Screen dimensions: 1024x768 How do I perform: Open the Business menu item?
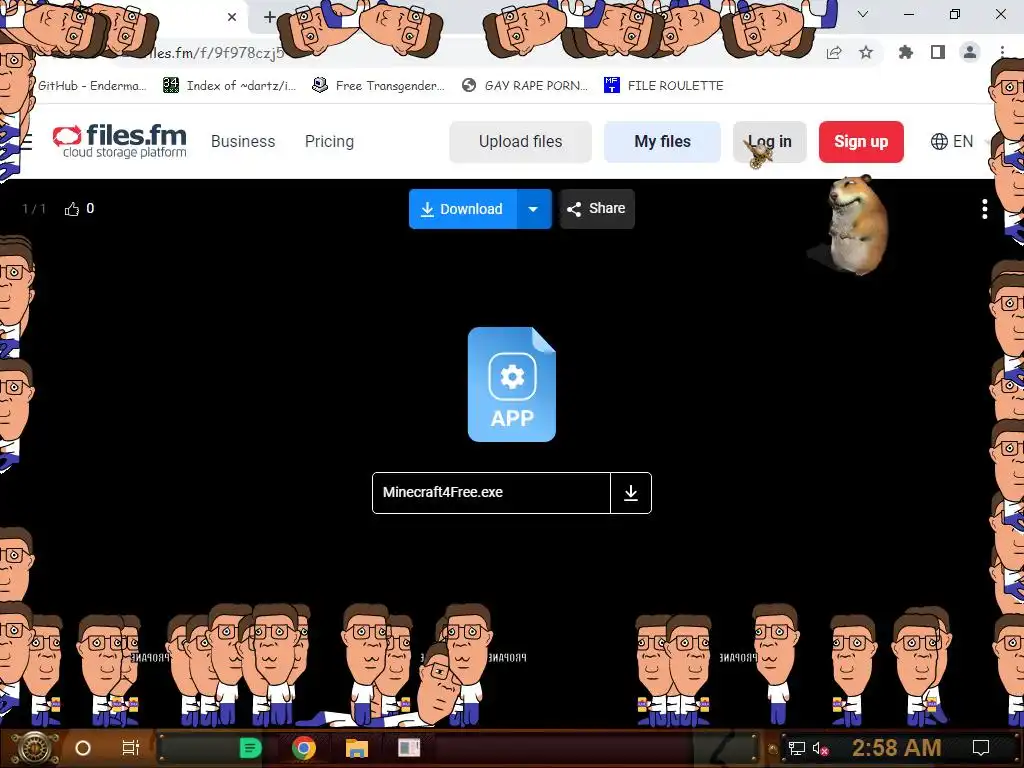click(243, 142)
